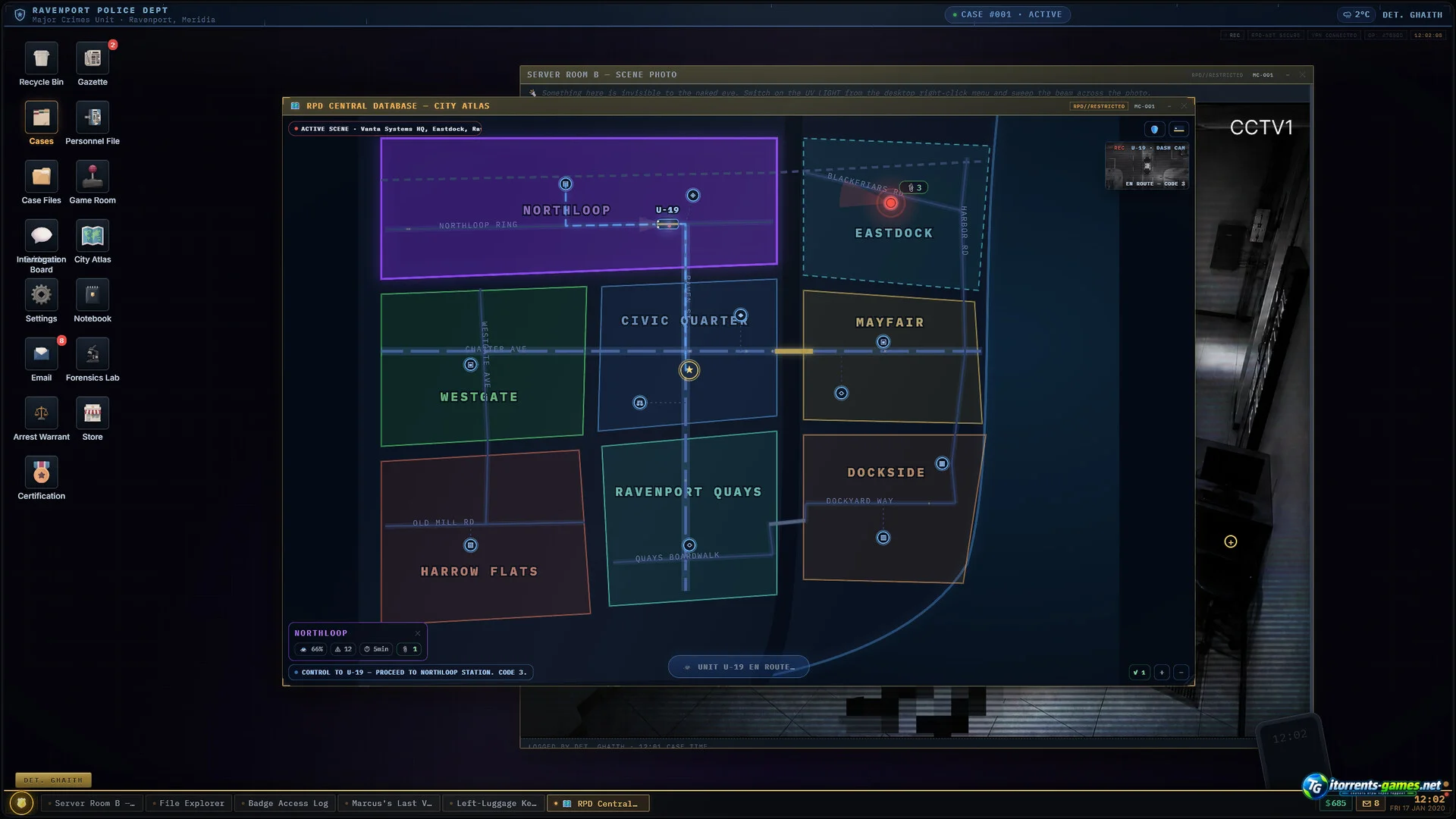Open the Case #001 Active status pill
1456x819 pixels.
[x=1007, y=14]
